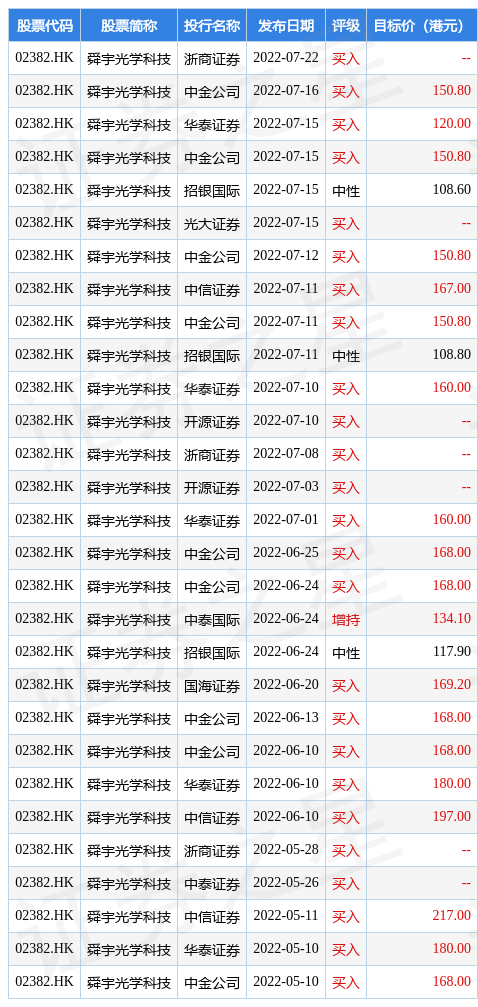Click the 评级 column header

pos(346,26)
